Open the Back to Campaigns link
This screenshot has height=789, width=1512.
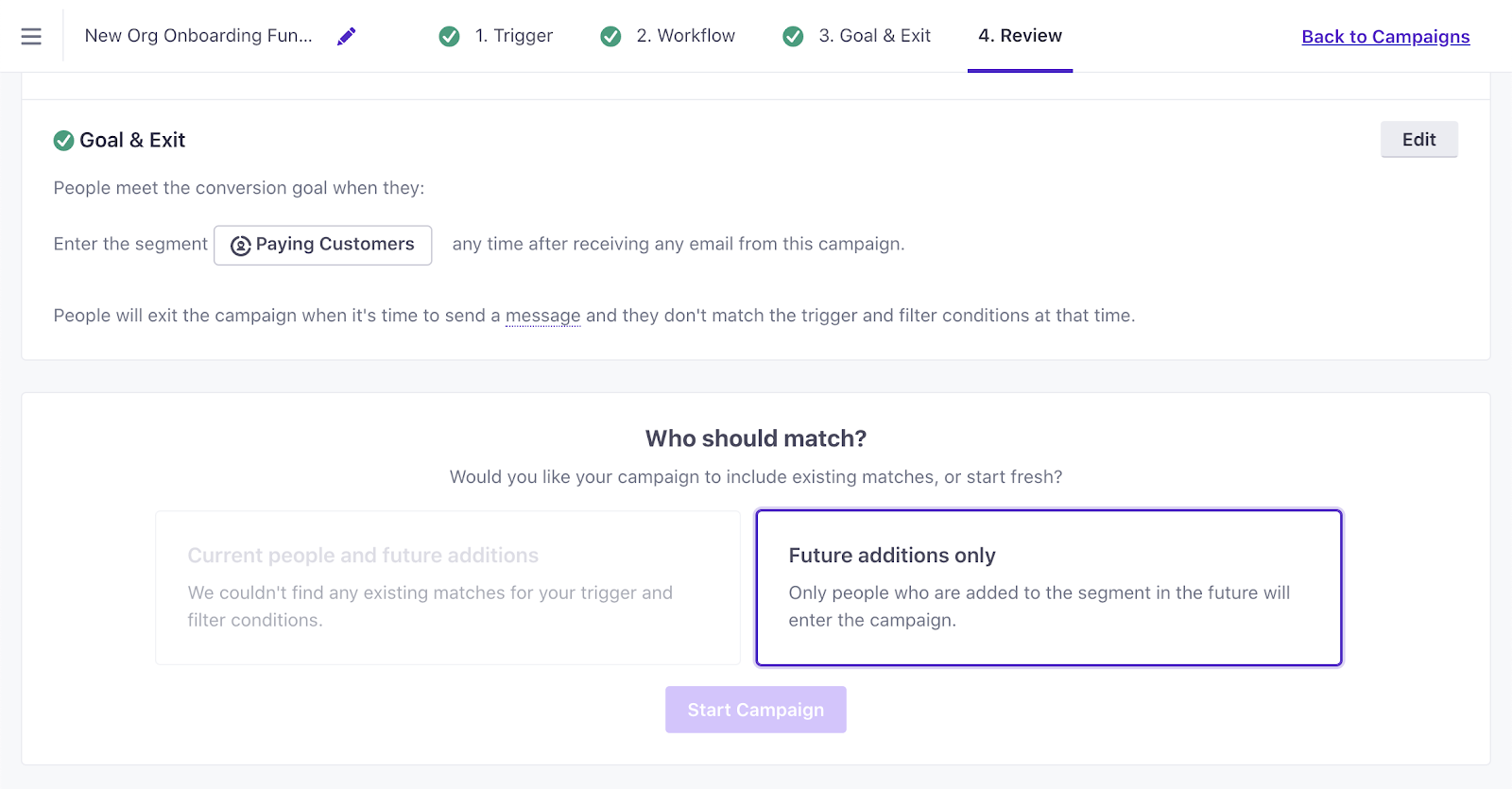point(1385,37)
